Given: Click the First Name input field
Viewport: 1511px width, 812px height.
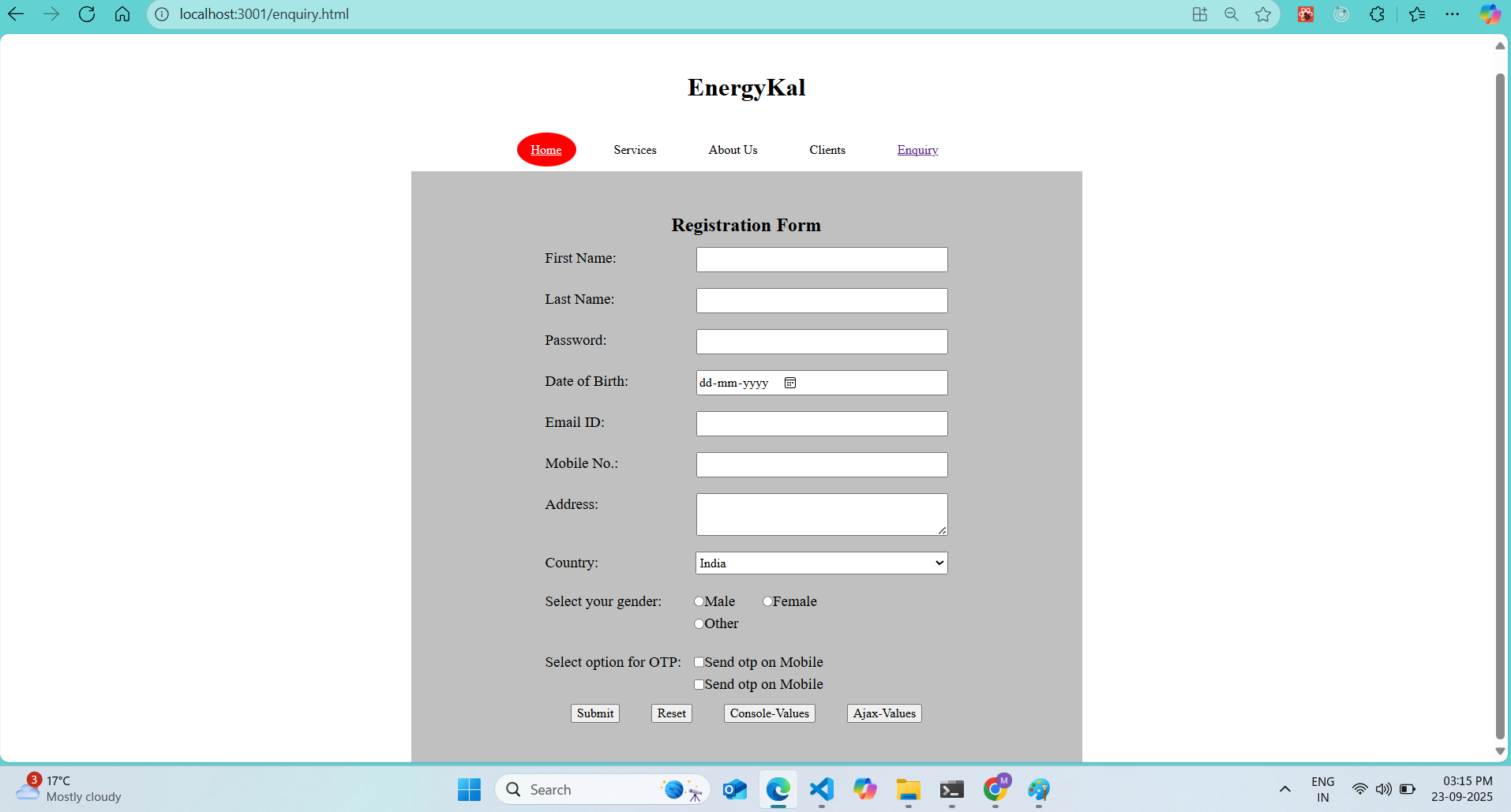Looking at the screenshot, I should point(821,260).
